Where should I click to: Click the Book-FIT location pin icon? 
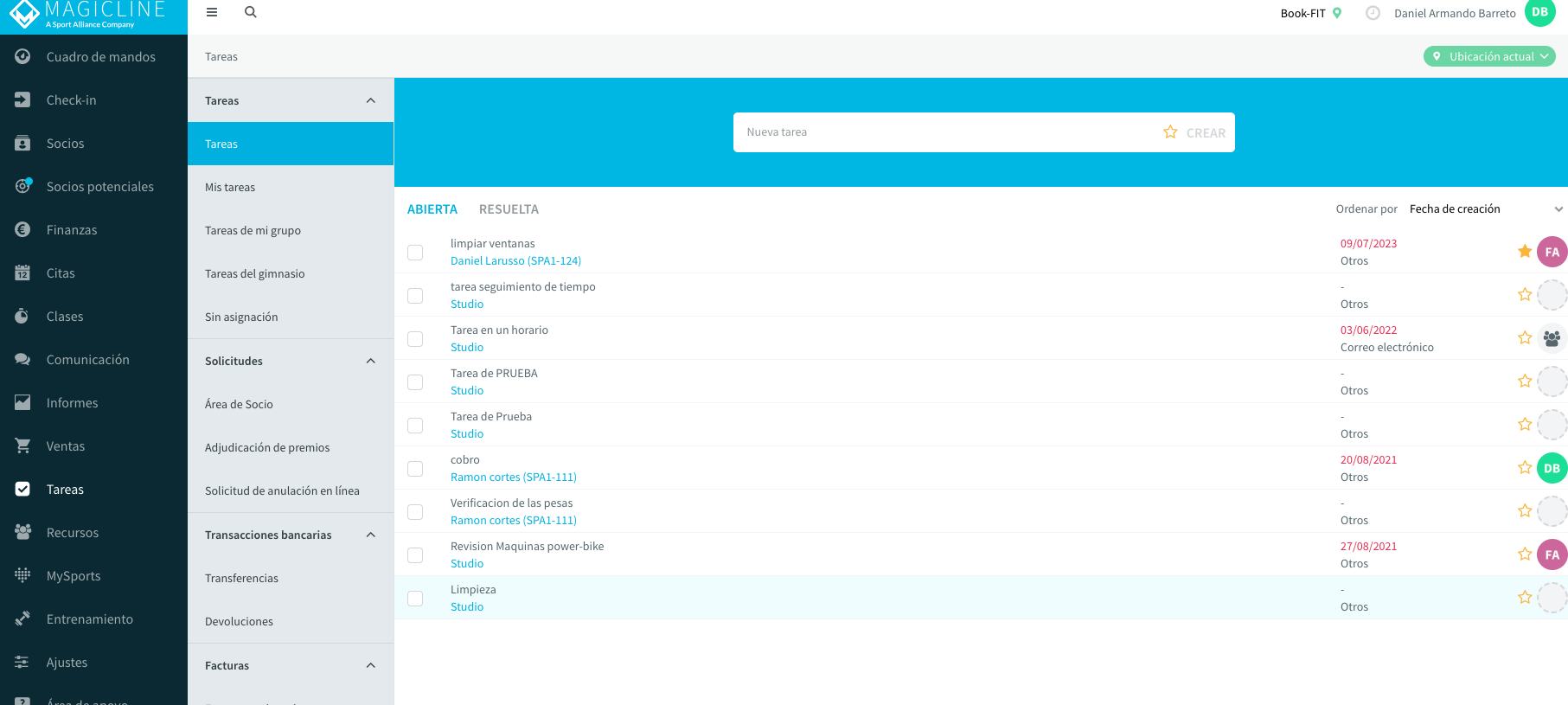(x=1337, y=13)
